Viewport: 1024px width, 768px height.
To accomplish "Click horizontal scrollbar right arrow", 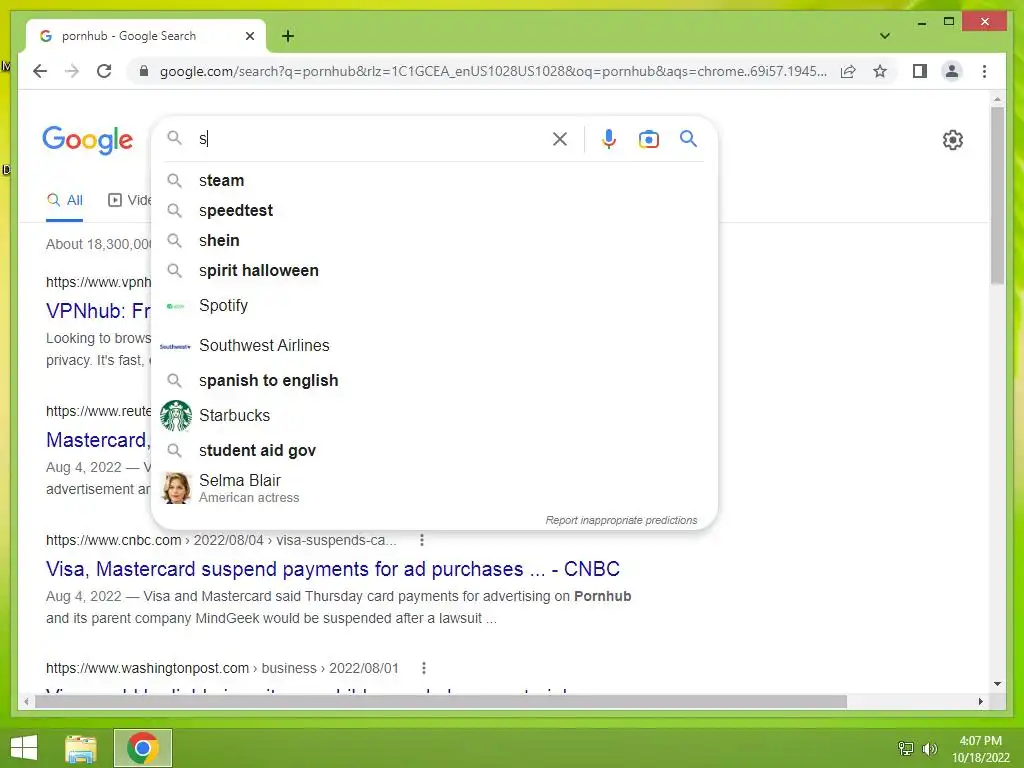I will pos(980,701).
